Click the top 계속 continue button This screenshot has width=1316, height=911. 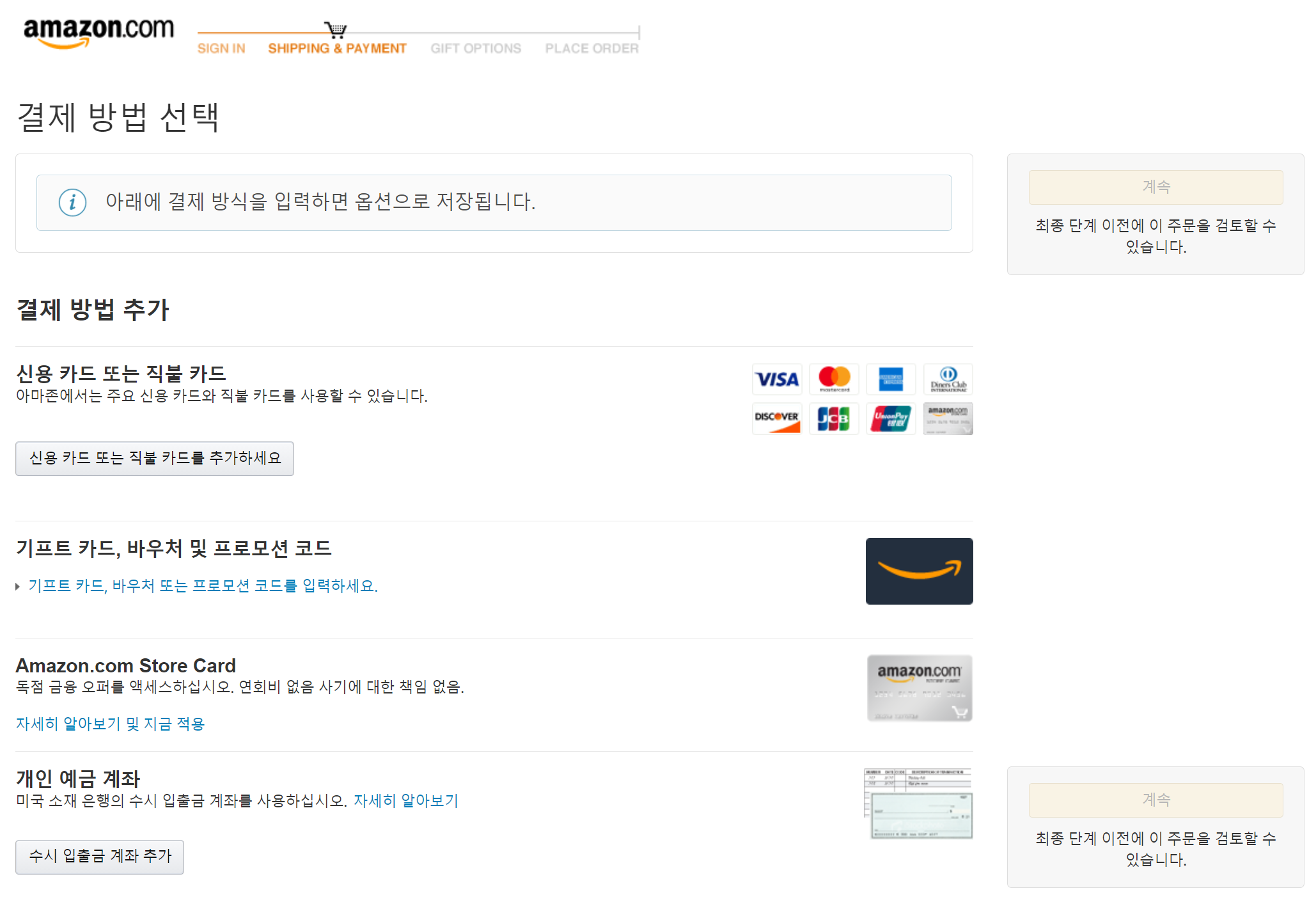coord(1155,187)
